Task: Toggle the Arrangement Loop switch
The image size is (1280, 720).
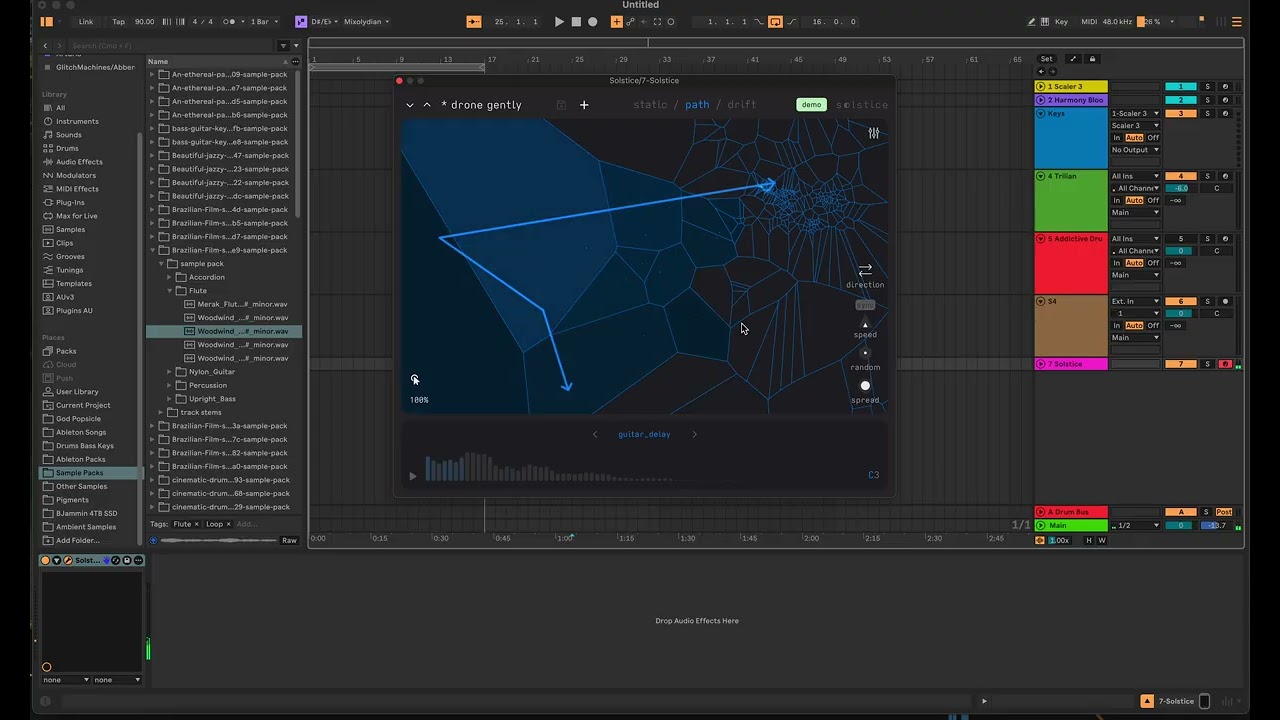Action: point(775,22)
